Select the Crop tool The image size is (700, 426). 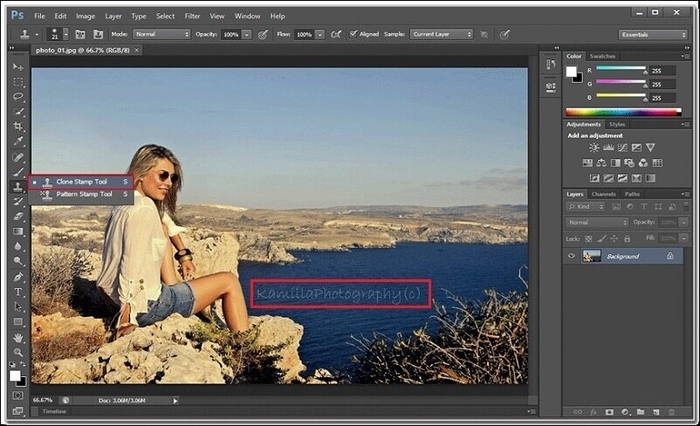pyautogui.click(x=18, y=127)
